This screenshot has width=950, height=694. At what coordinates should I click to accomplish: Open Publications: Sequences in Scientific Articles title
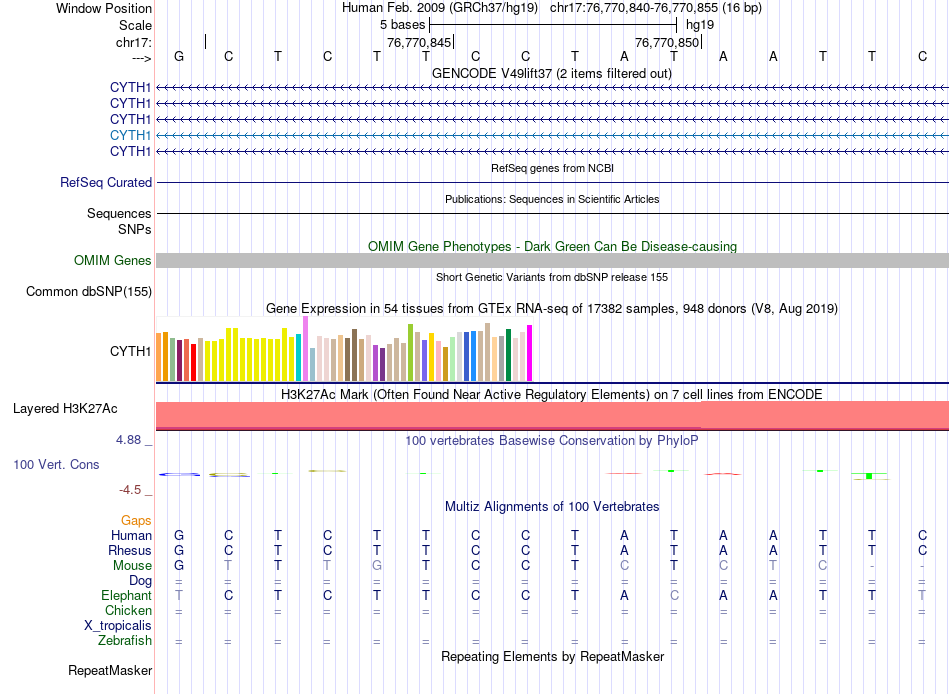tap(552, 199)
